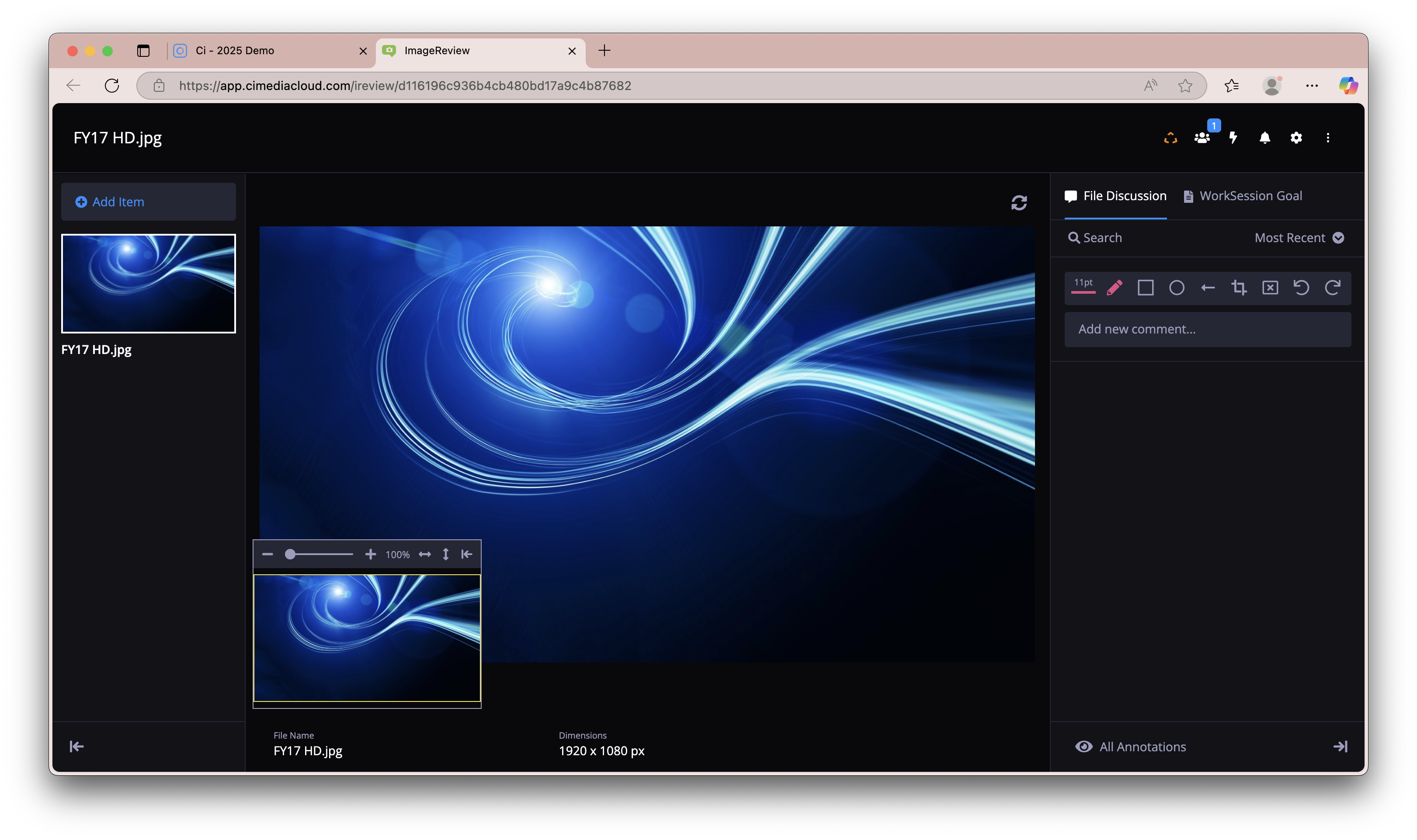Screen dimensions: 1417x840
Task: Clear annotations with the X box icon
Action: [1270, 288]
